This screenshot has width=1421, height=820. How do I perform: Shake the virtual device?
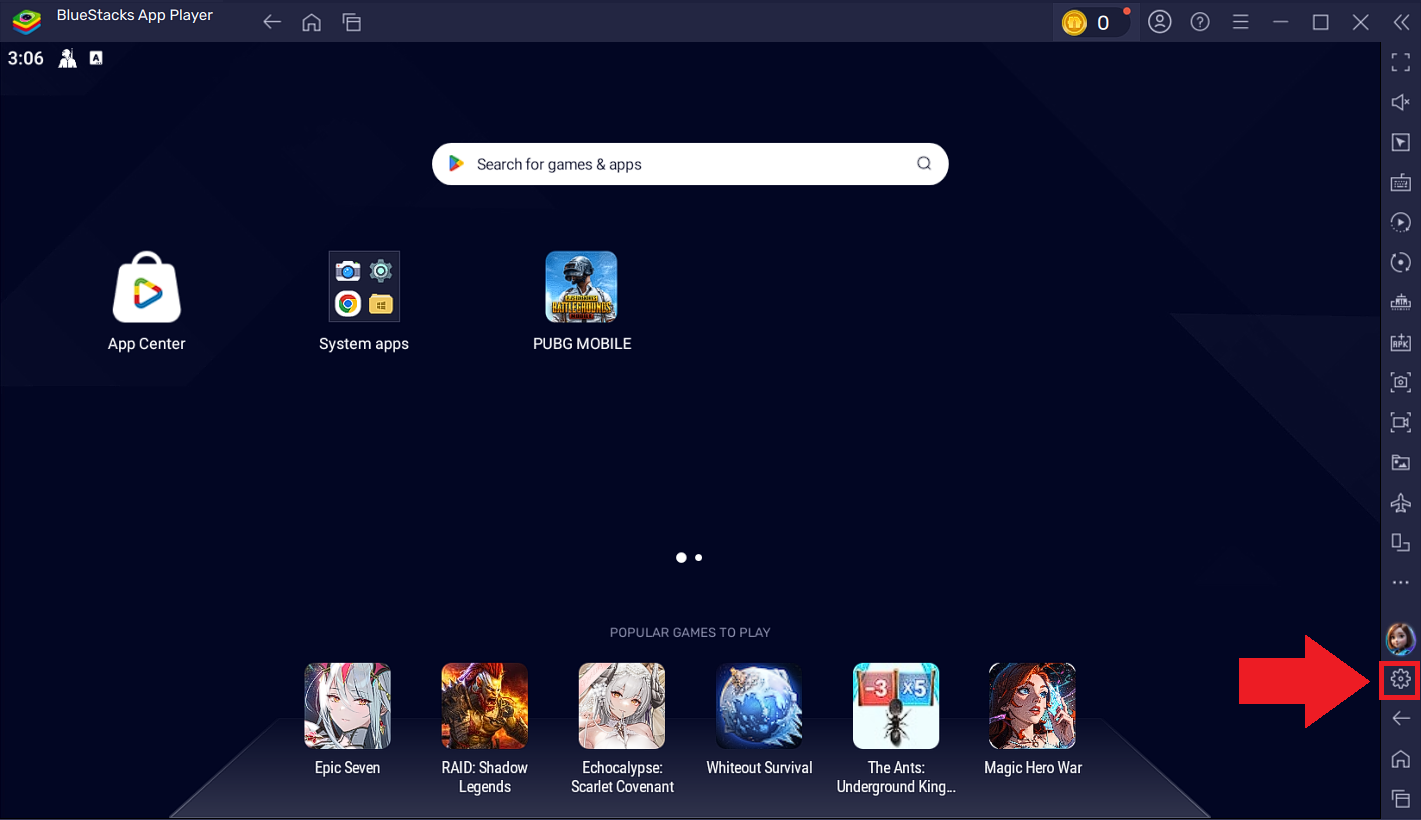point(1400,302)
